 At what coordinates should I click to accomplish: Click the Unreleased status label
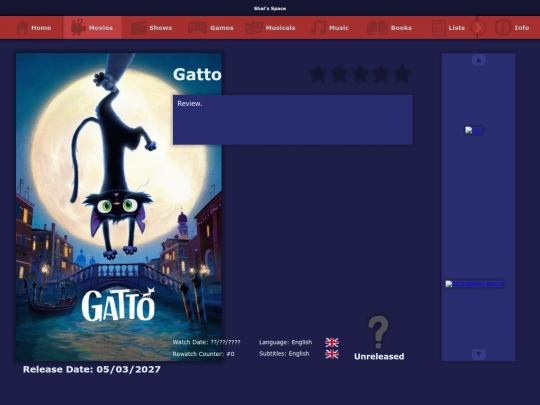(x=379, y=356)
